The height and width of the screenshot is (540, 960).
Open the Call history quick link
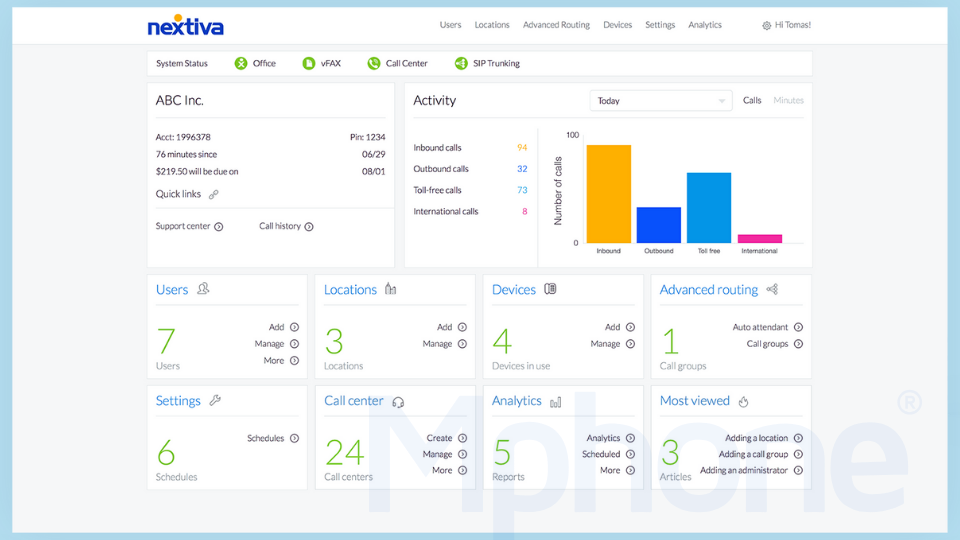(286, 226)
